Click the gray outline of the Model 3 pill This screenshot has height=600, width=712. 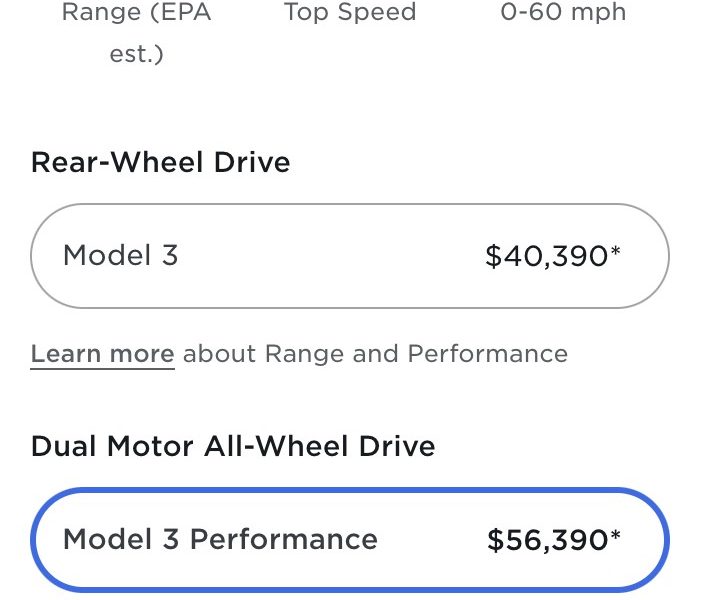[x=350, y=204]
